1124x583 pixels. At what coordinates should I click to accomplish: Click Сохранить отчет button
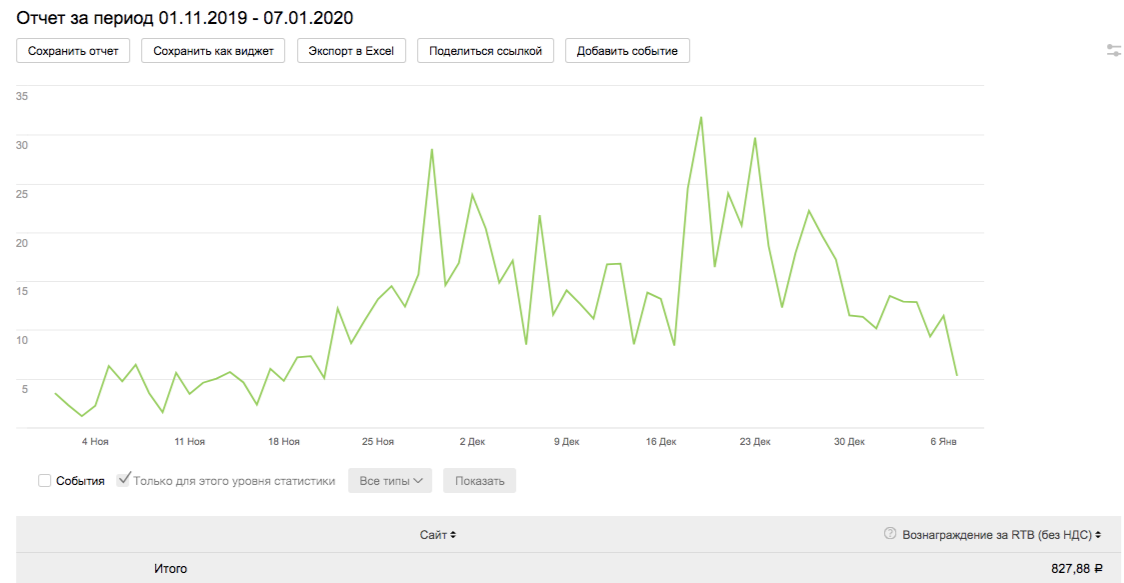pos(73,51)
